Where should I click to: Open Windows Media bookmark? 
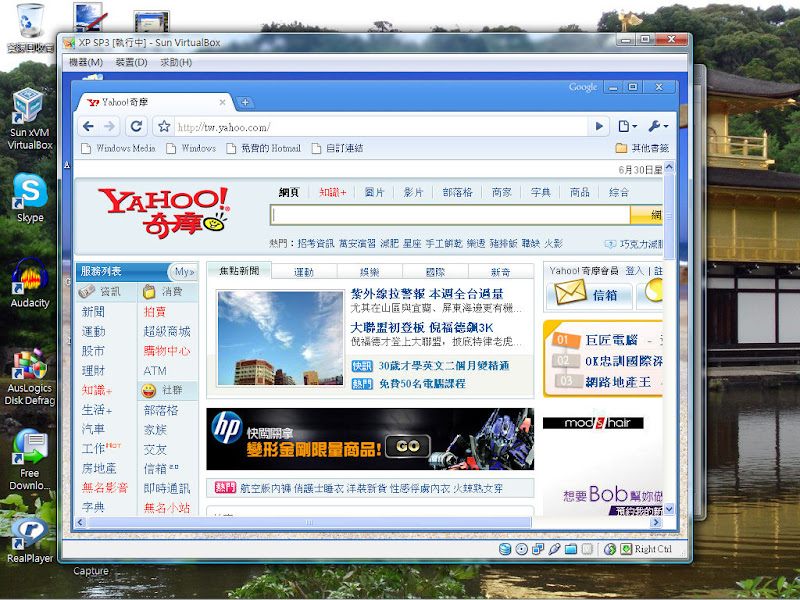click(x=118, y=148)
